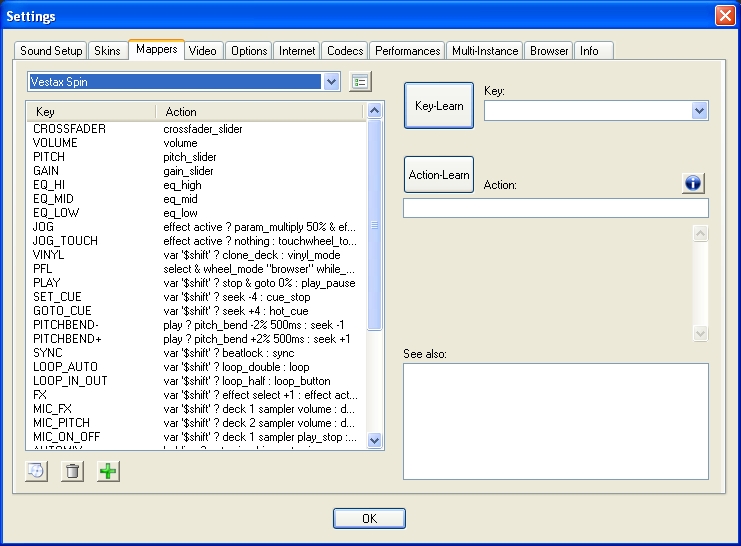Expand the Key combo box
Image resolution: width=741 pixels, height=546 pixels.
[x=699, y=111]
